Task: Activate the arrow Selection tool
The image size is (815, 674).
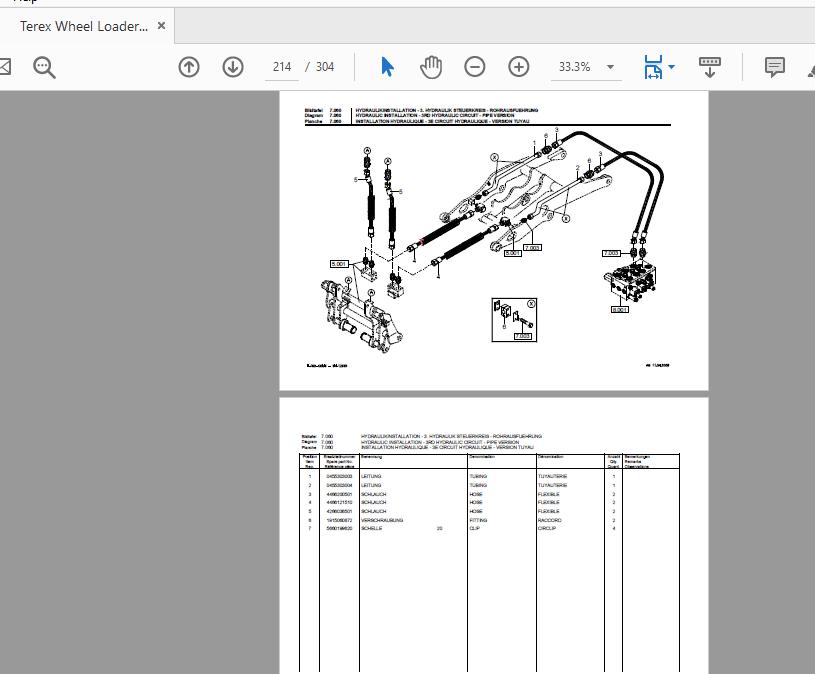Action: coord(385,66)
